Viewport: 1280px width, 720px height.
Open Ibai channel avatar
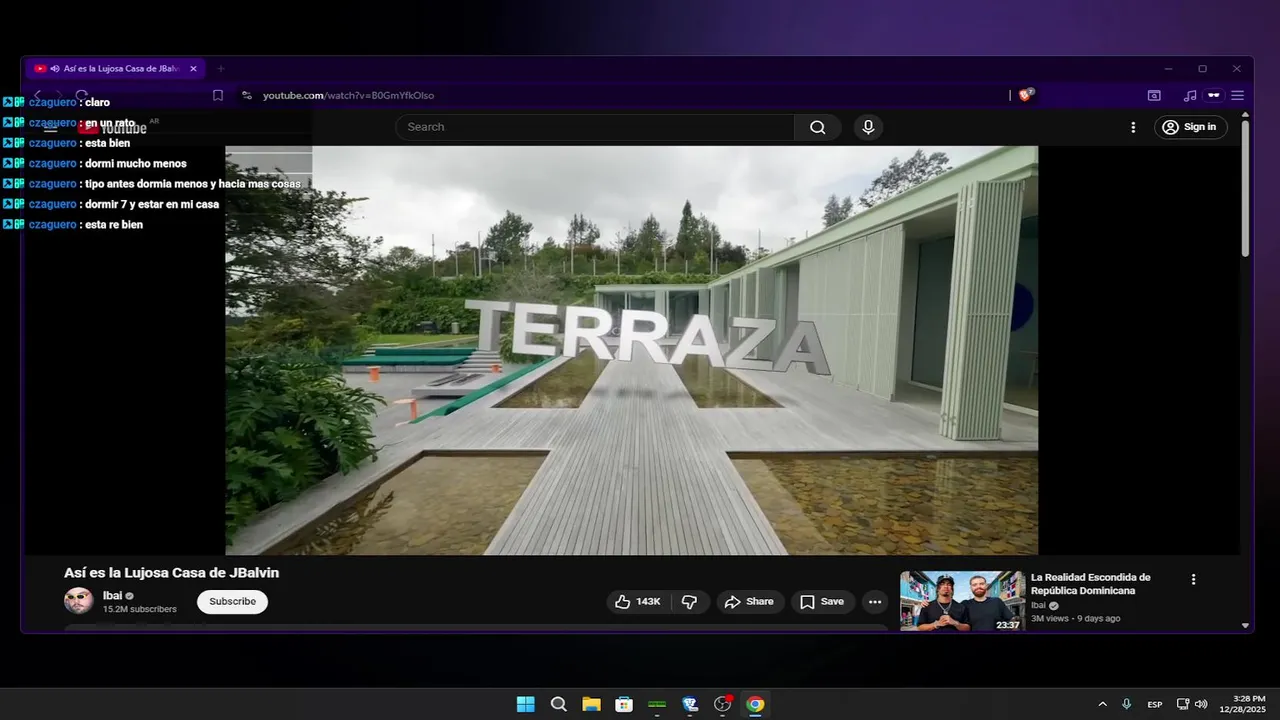click(x=79, y=601)
